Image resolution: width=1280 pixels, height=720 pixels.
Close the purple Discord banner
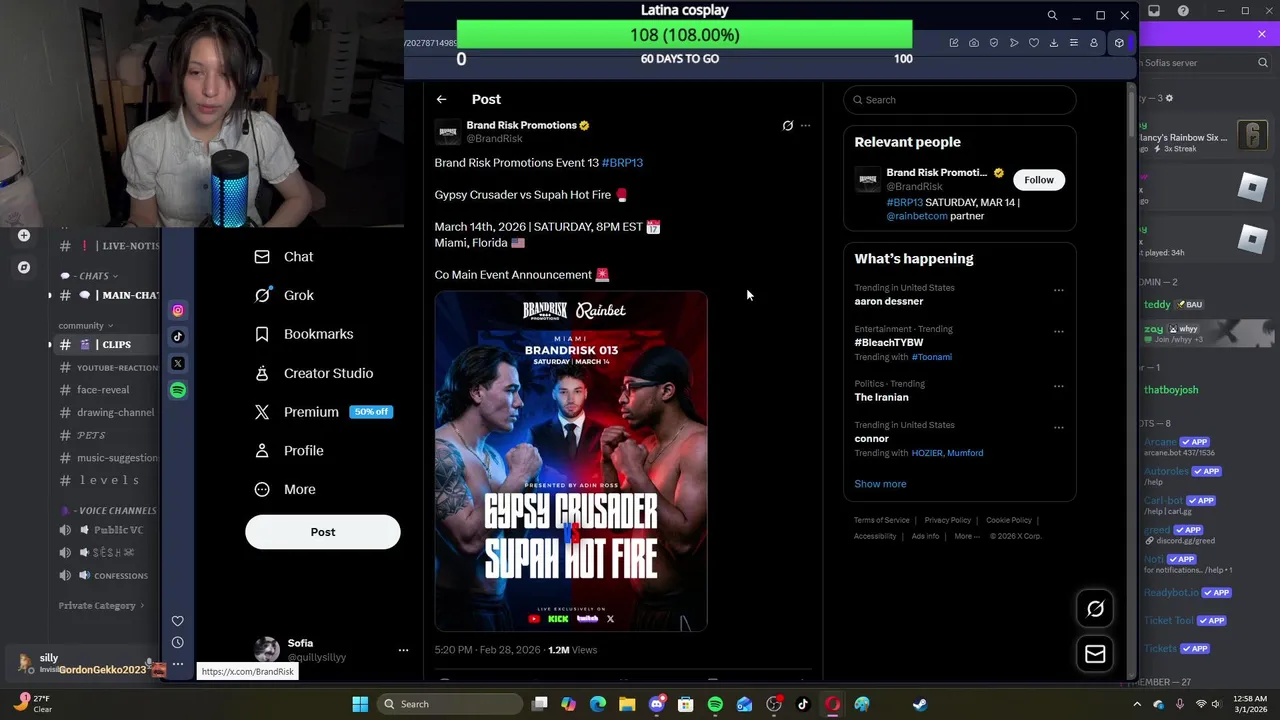point(1262,34)
